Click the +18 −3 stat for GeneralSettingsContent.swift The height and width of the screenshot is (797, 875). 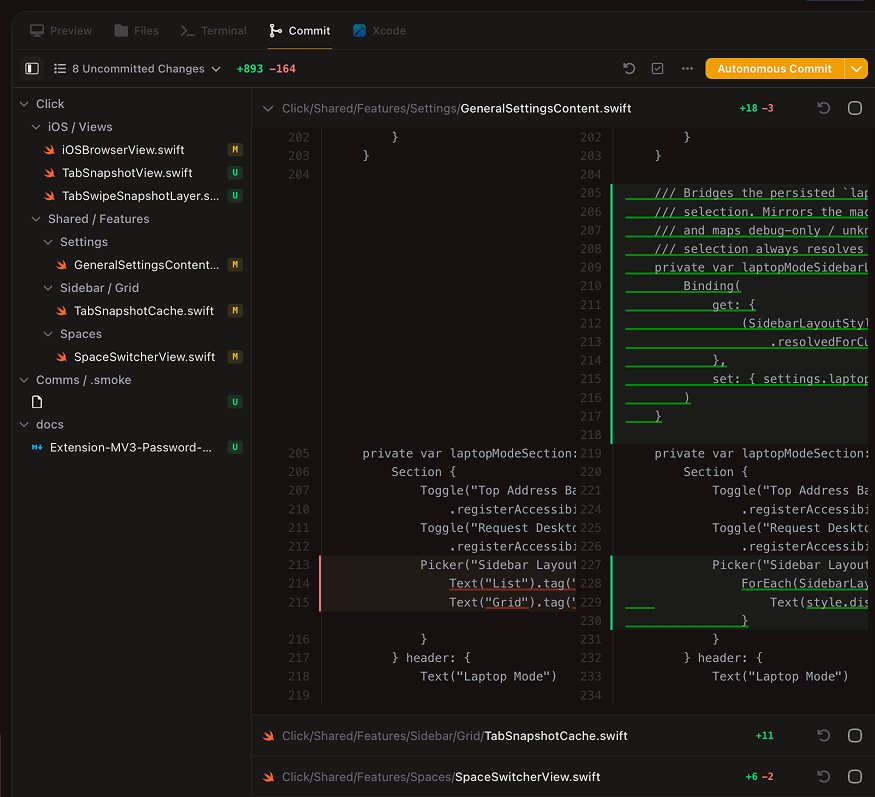tap(756, 108)
